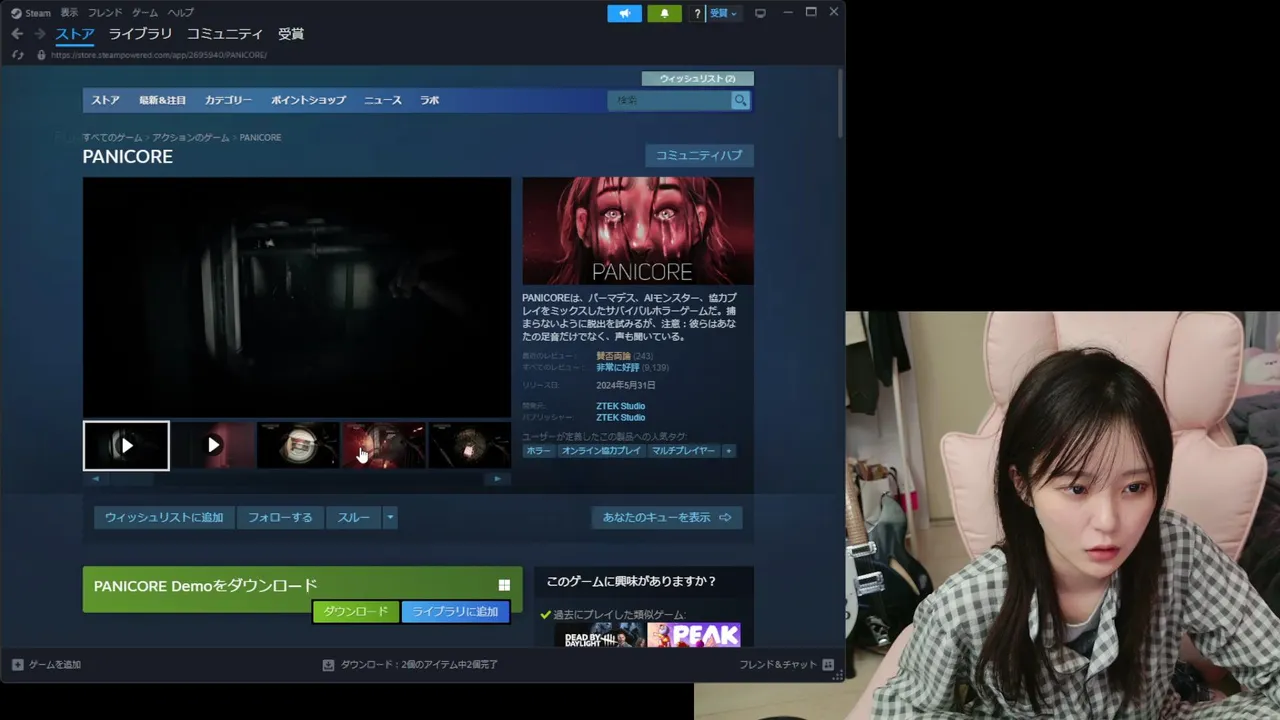Click すべてのゲーム breadcrumb link
The image size is (1280, 720).
(112, 137)
